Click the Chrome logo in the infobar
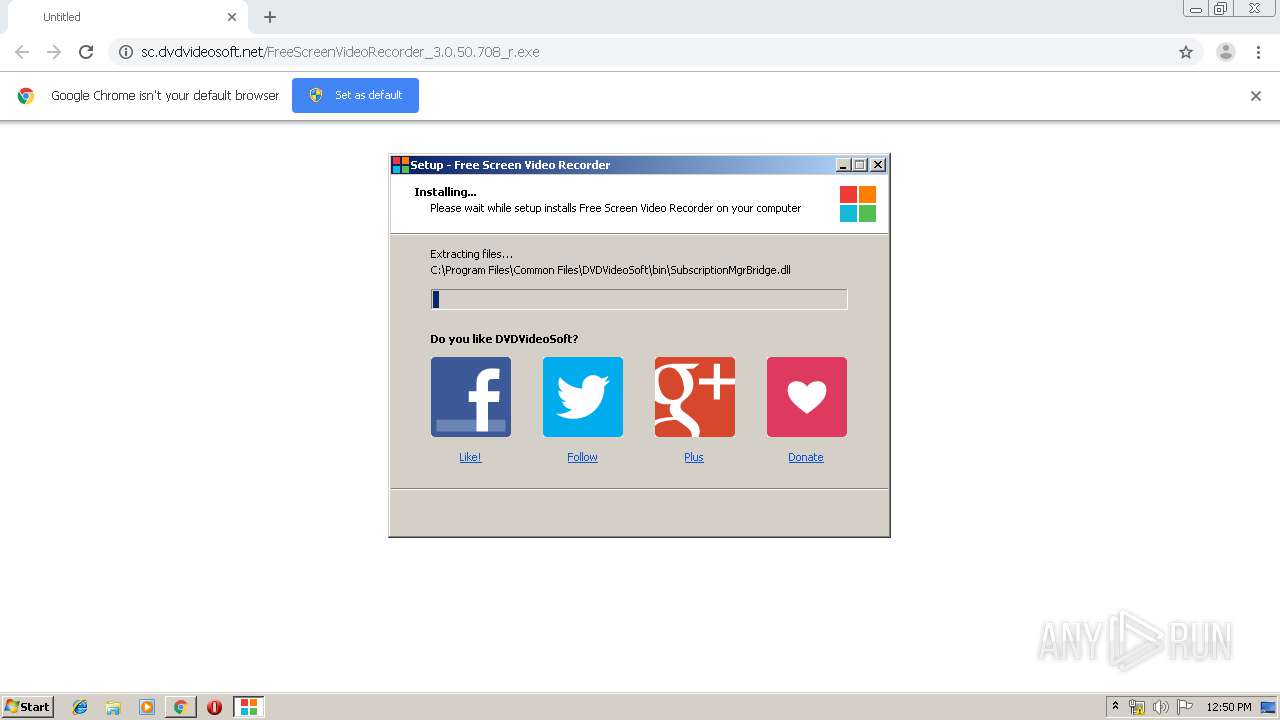 tap(26, 96)
